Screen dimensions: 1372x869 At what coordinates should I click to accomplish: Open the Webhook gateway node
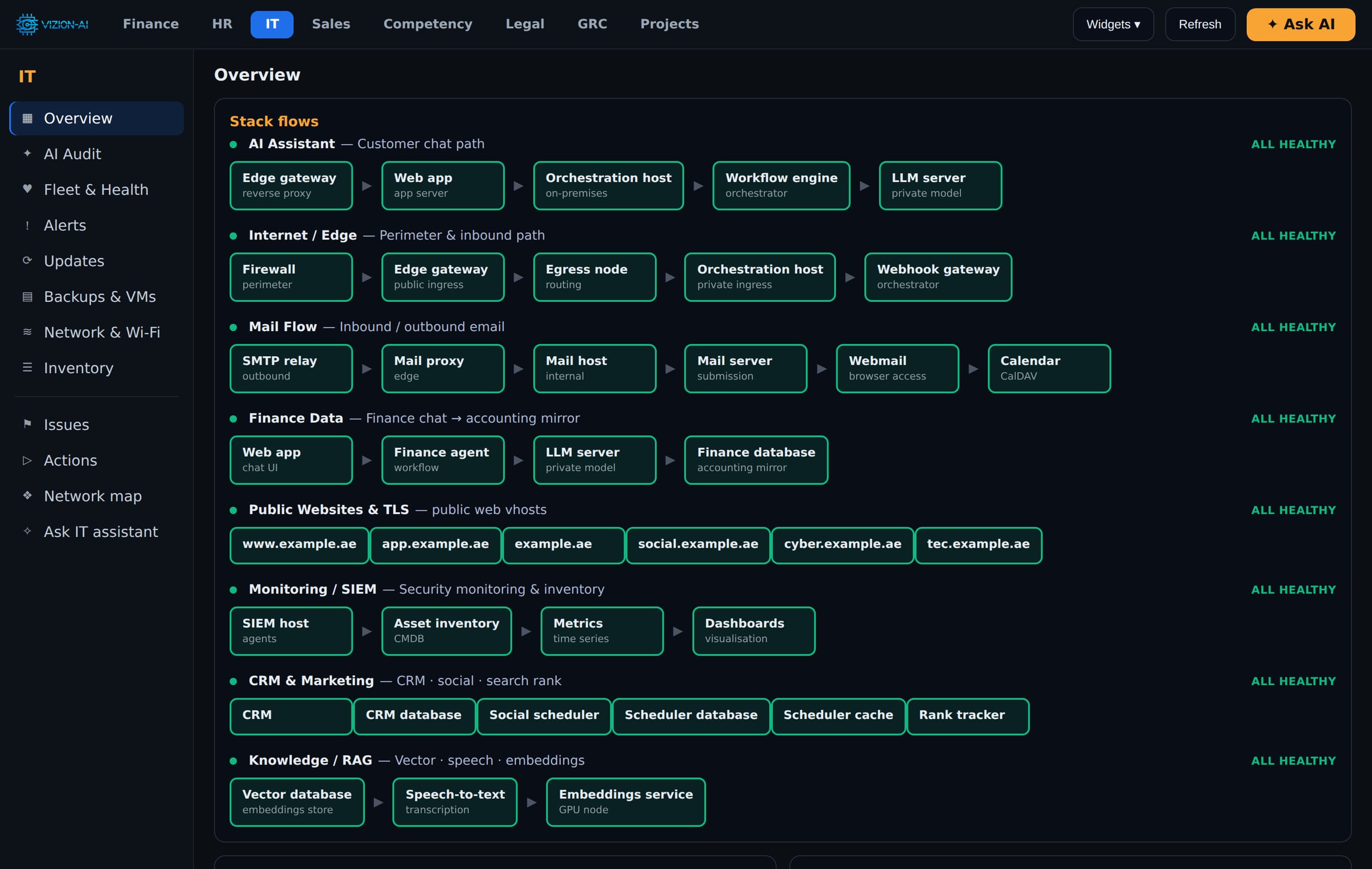click(x=938, y=277)
